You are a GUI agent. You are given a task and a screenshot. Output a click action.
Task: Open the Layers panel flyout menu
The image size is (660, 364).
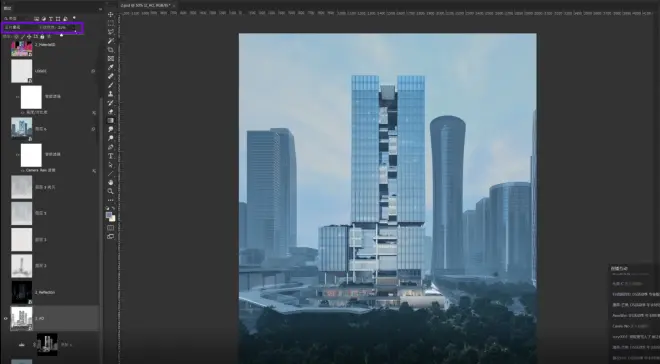100,8
